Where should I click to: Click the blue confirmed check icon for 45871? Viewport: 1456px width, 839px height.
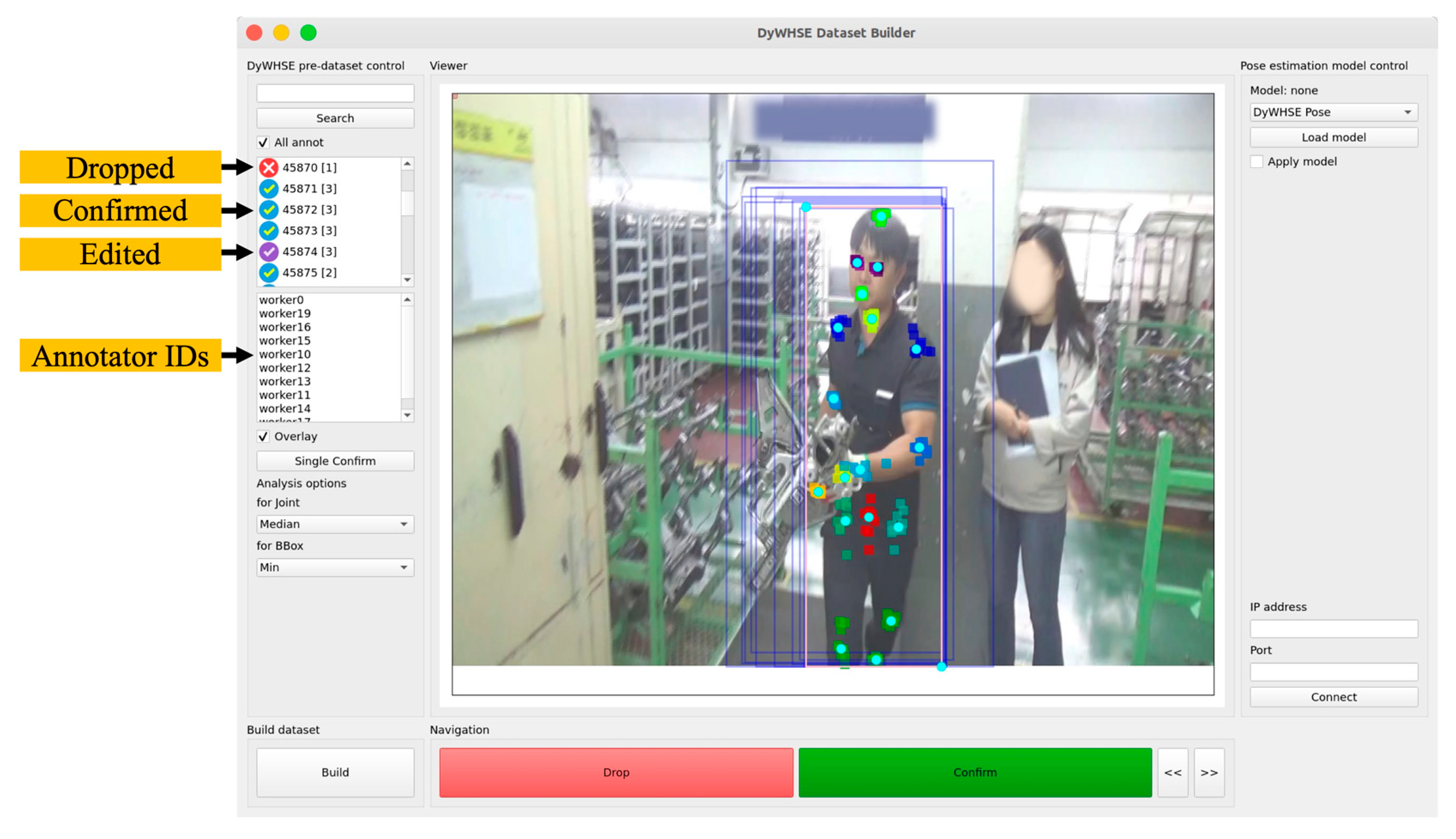268,188
